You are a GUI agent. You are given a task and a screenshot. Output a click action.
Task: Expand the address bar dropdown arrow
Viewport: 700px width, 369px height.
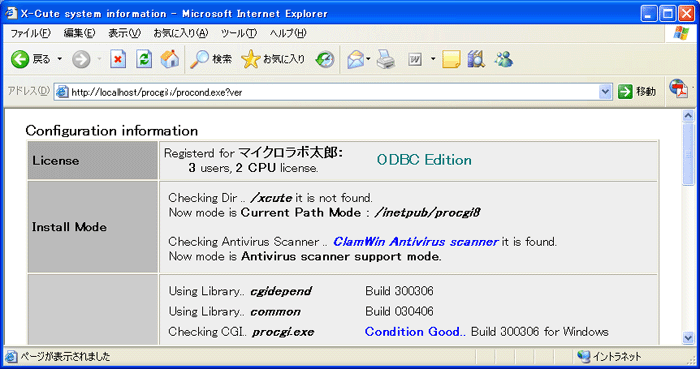[x=605, y=92]
